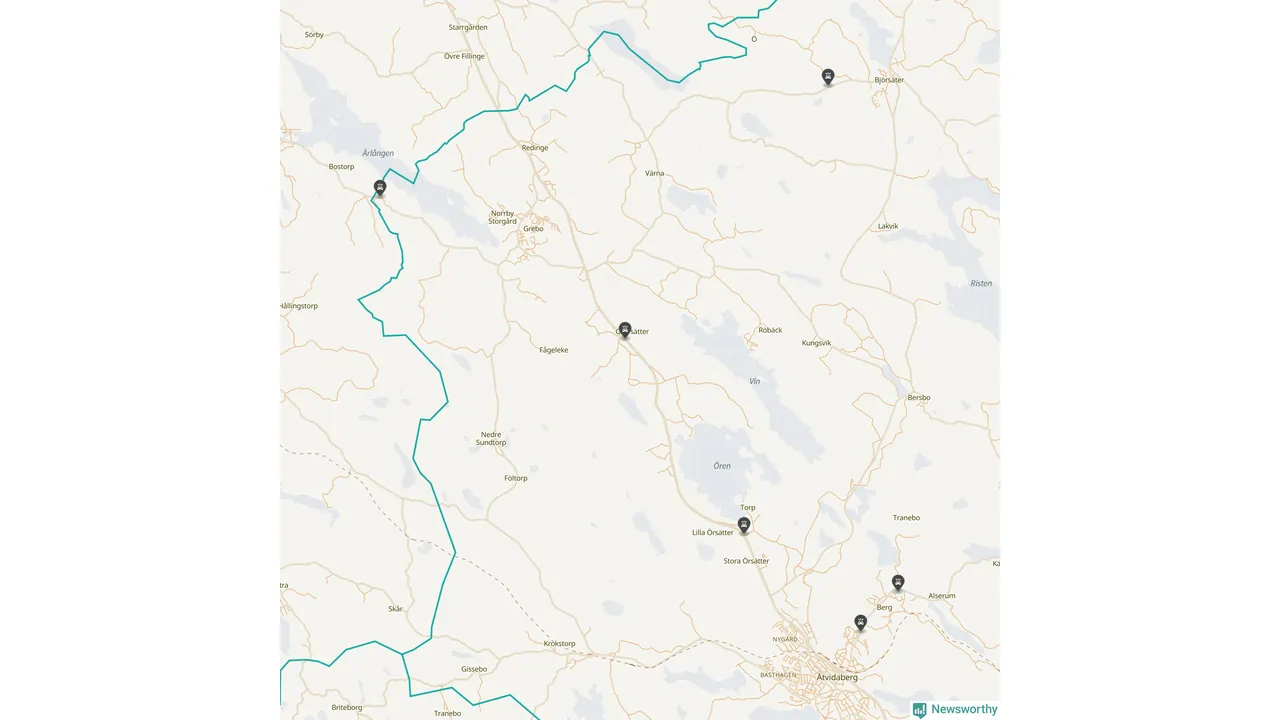This screenshot has height=720, width=1280.
Task: Click the Kungsvik place label
Action: [x=816, y=343]
